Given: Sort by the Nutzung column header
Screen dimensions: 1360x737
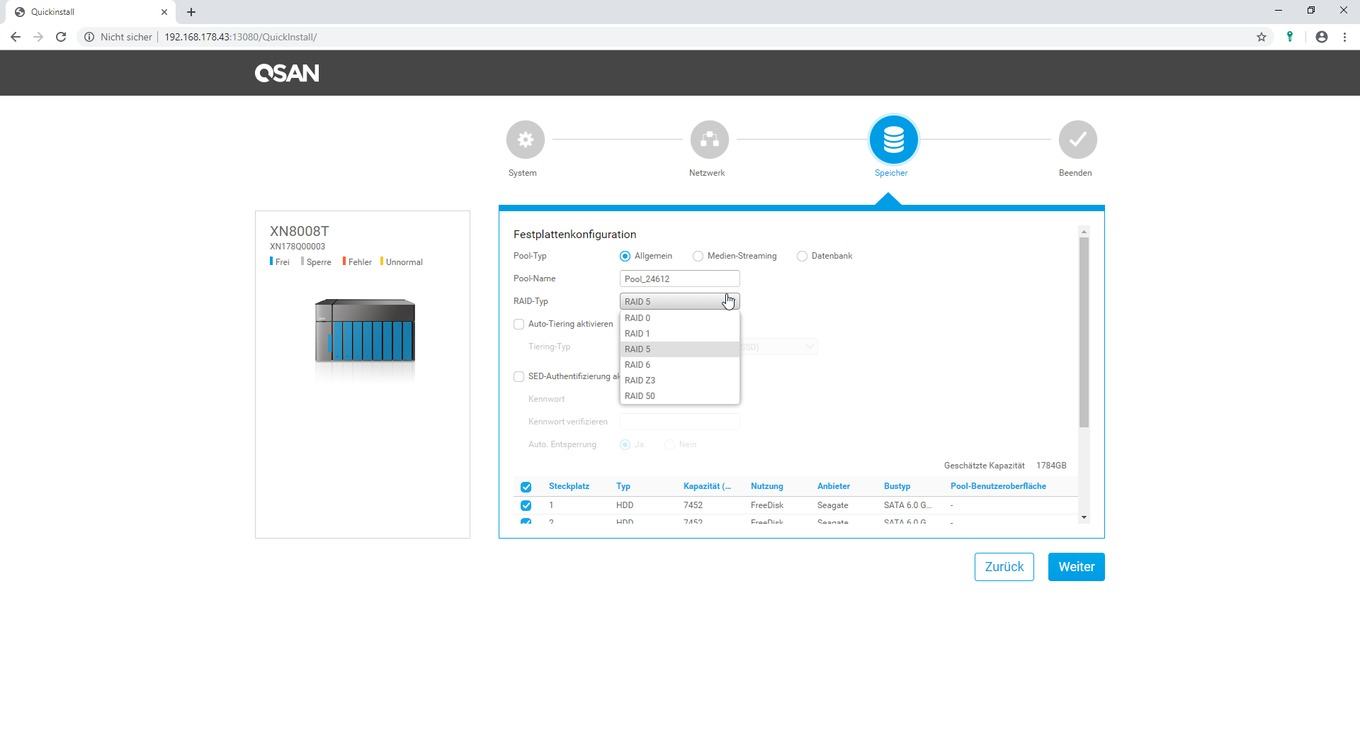Looking at the screenshot, I should (767, 486).
